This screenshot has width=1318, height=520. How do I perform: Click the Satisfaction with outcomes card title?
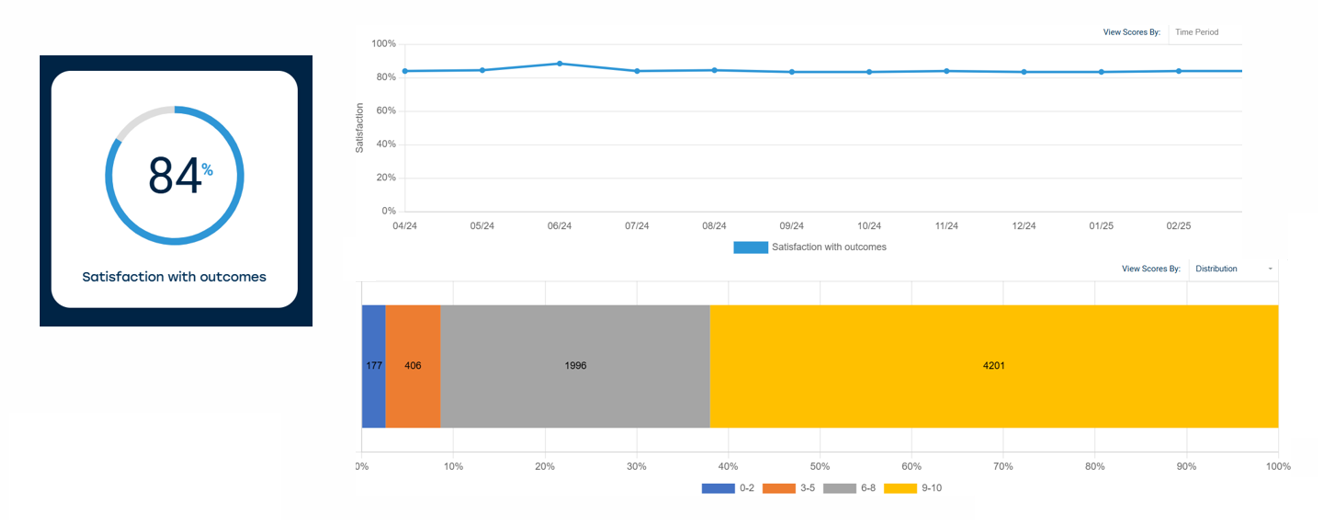click(x=174, y=277)
